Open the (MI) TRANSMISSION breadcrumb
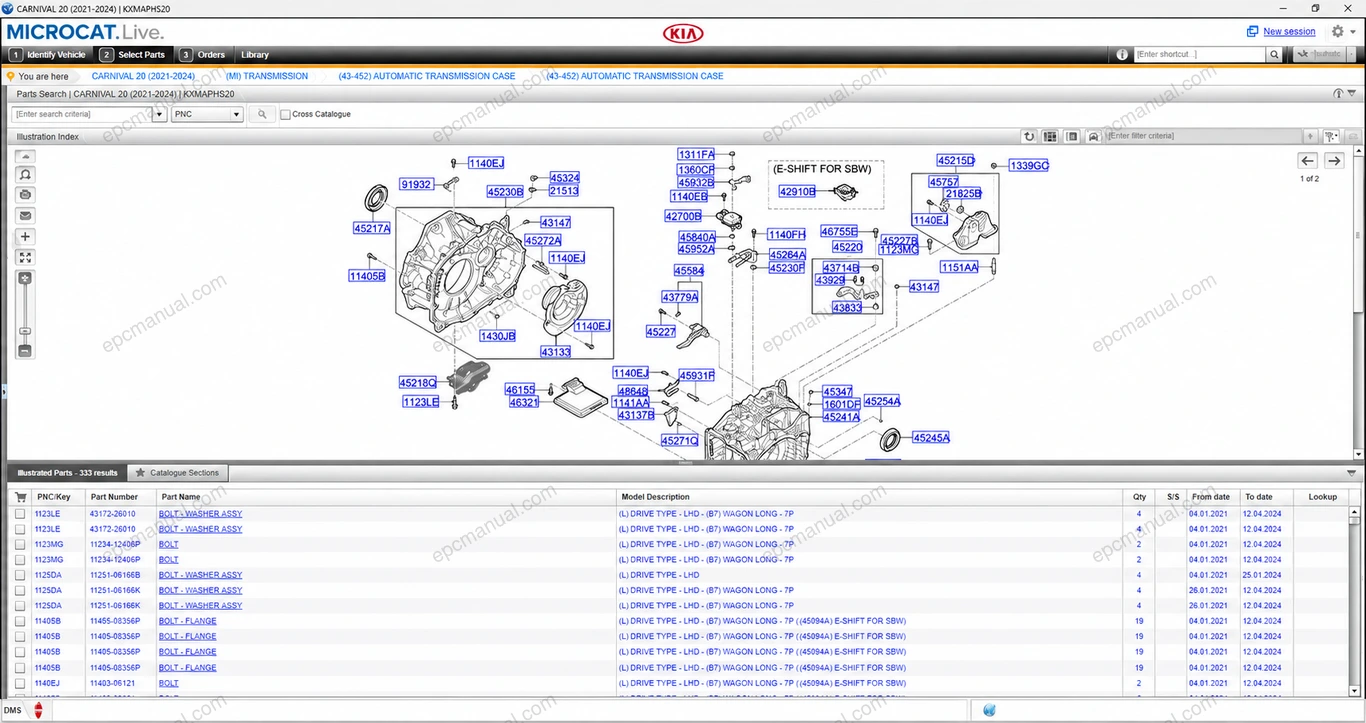The width and height of the screenshot is (1366, 723). (x=267, y=76)
